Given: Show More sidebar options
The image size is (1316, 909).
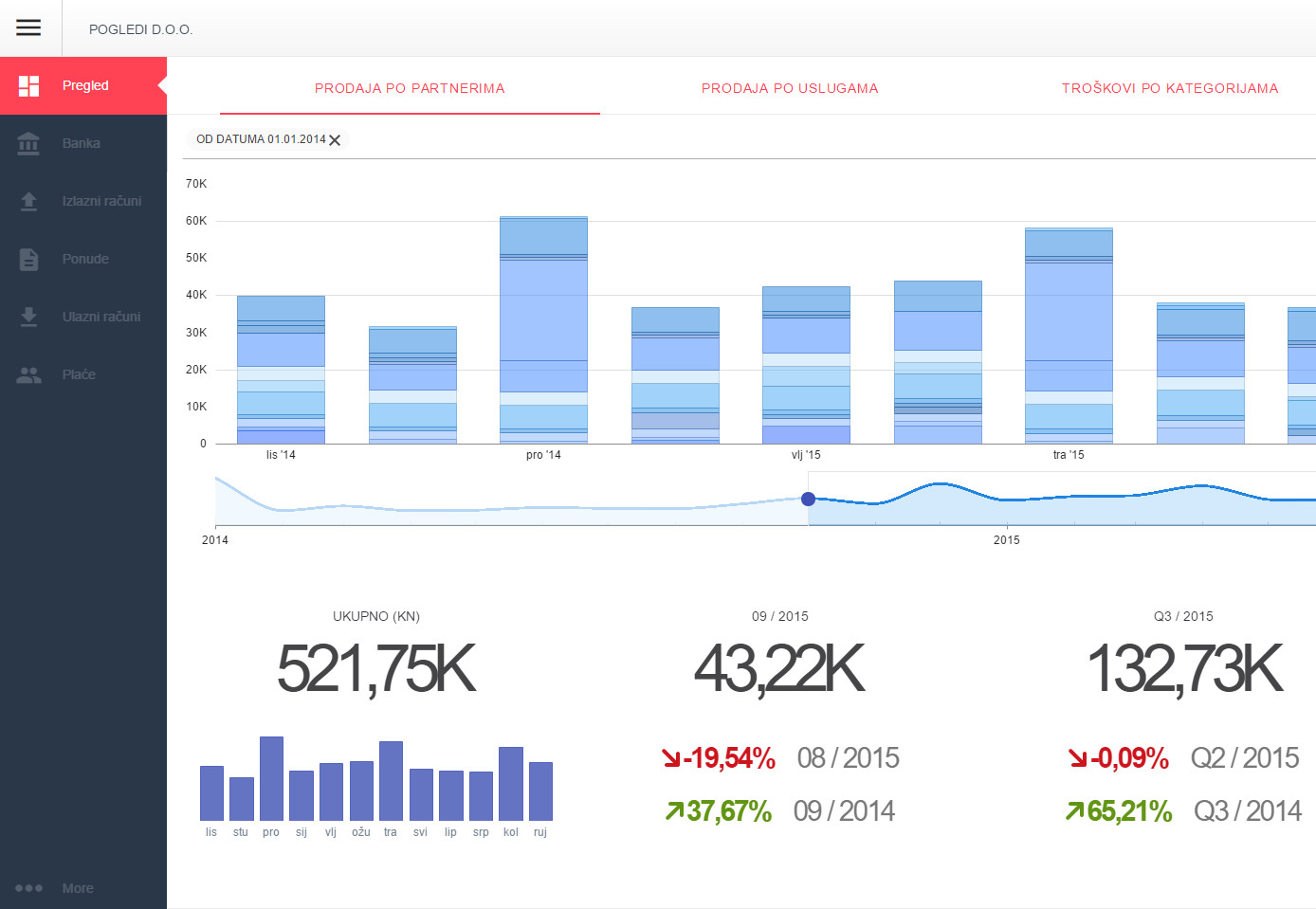Looking at the screenshot, I should pos(83,888).
